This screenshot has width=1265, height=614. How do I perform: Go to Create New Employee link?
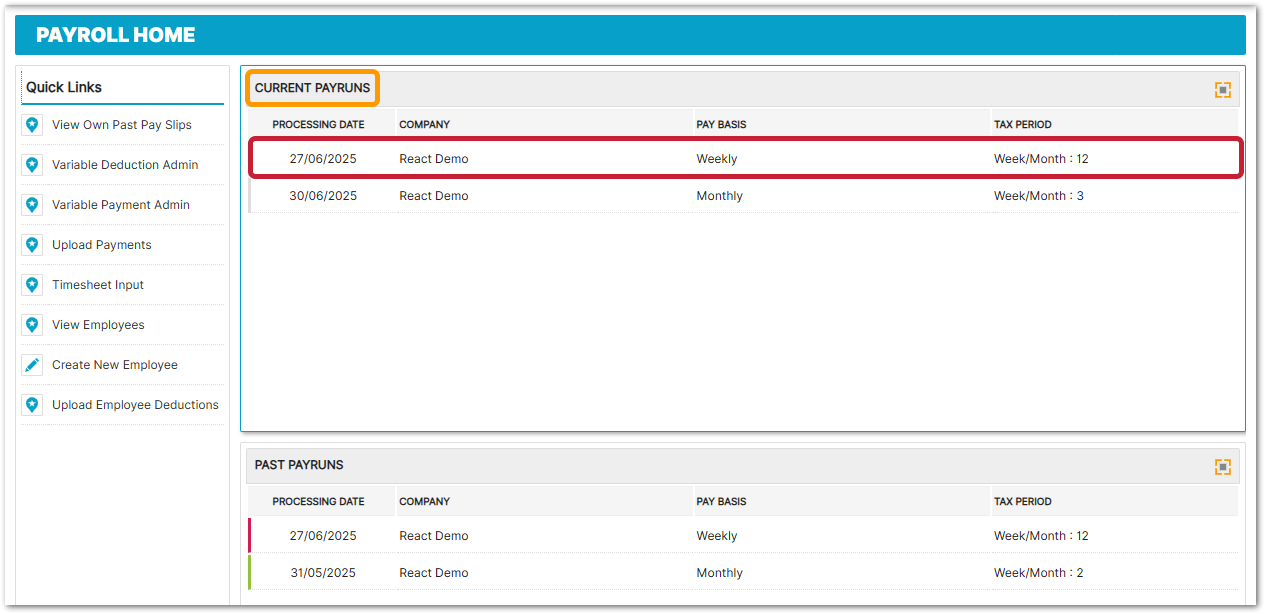point(115,365)
